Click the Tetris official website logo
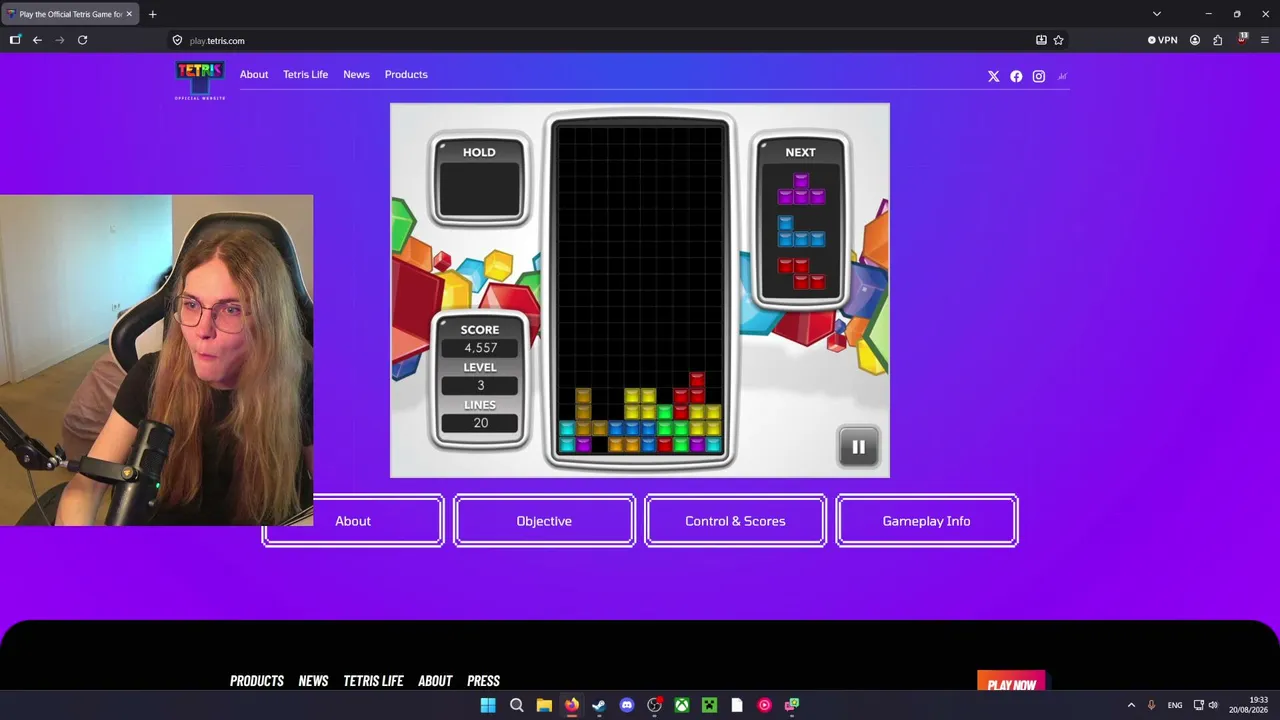The width and height of the screenshot is (1280, 720). 200,80
